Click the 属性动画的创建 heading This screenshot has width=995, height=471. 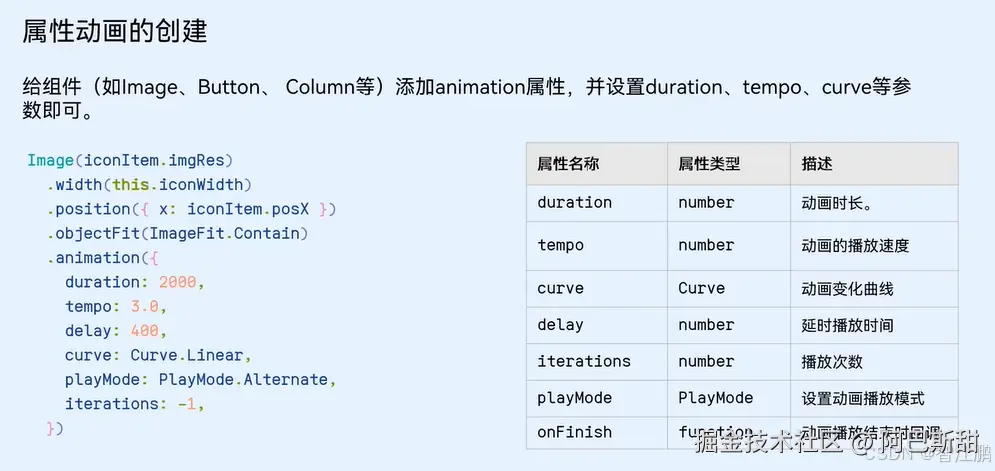[114, 31]
